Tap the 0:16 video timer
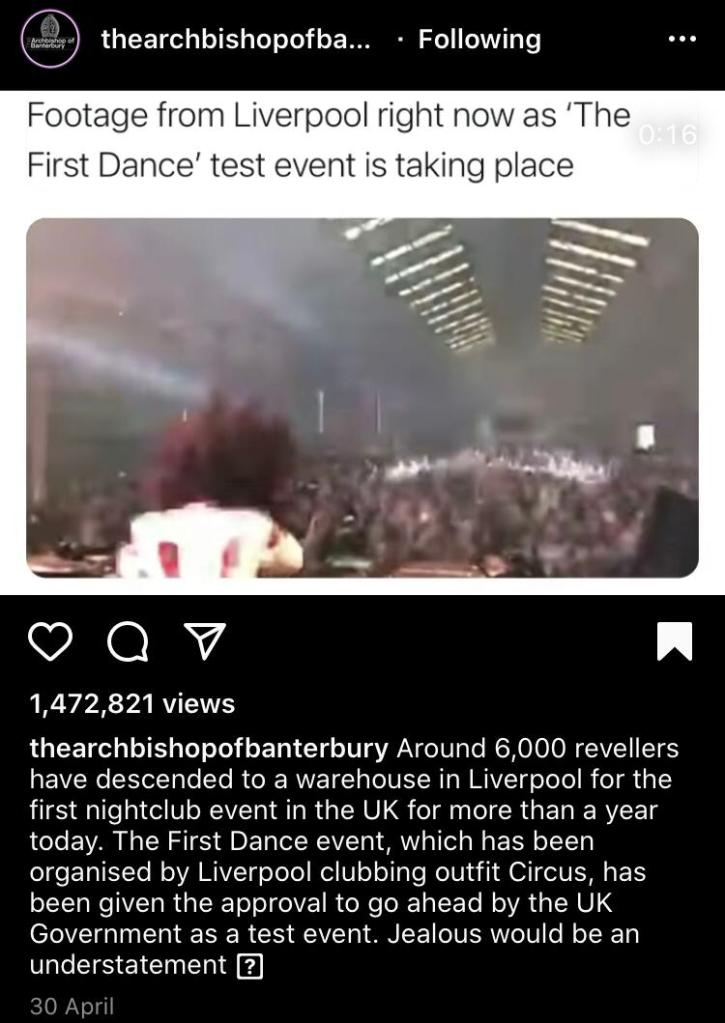This screenshot has height=1023, width=725. (x=668, y=135)
